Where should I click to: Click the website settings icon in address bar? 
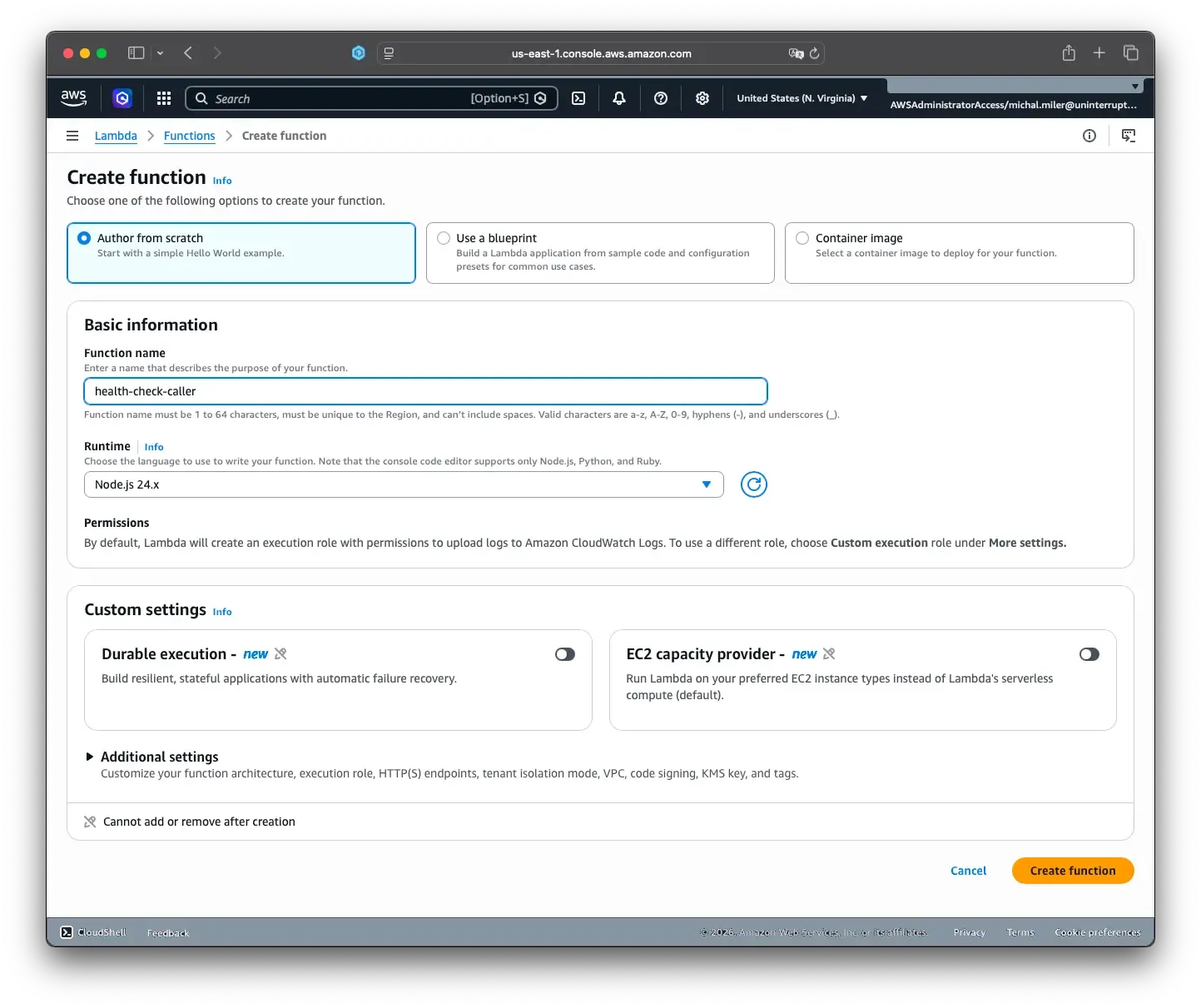pyautogui.click(x=389, y=53)
